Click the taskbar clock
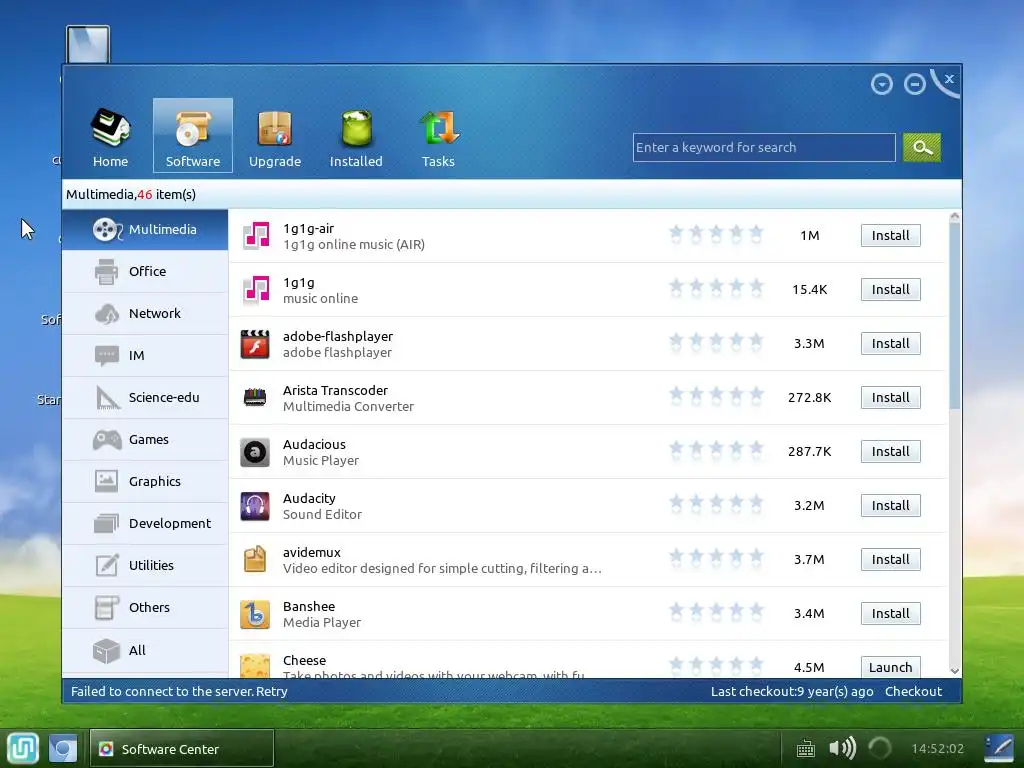Image resolution: width=1024 pixels, height=768 pixels. click(x=938, y=748)
